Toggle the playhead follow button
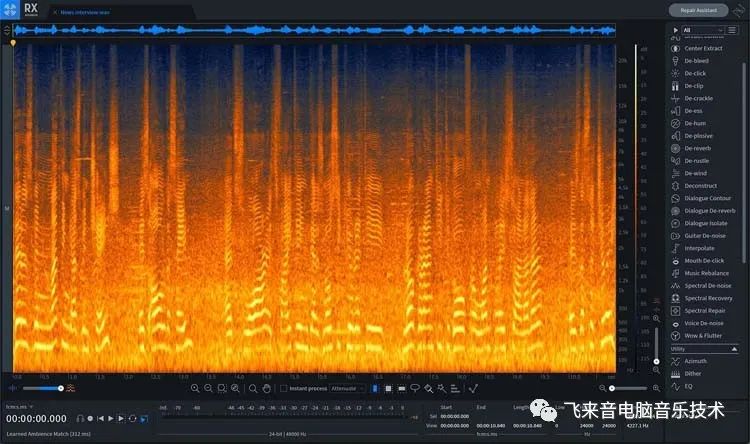Screen dimensions: 750x444 click(144, 419)
